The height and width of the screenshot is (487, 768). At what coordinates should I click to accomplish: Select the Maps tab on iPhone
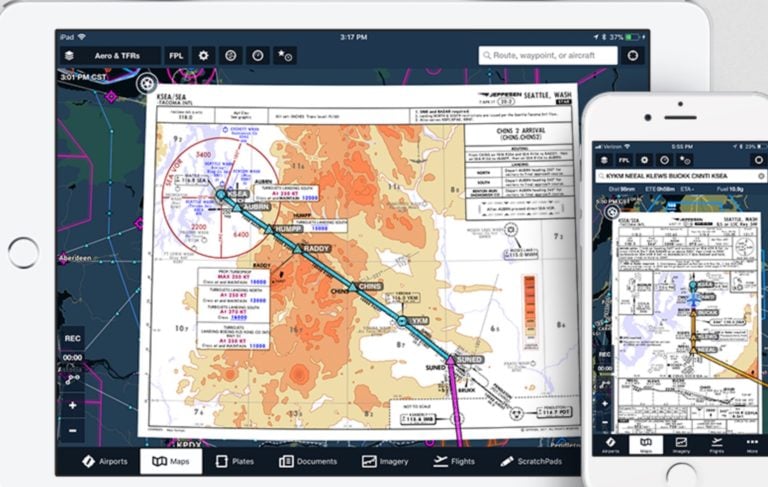[x=646, y=445]
